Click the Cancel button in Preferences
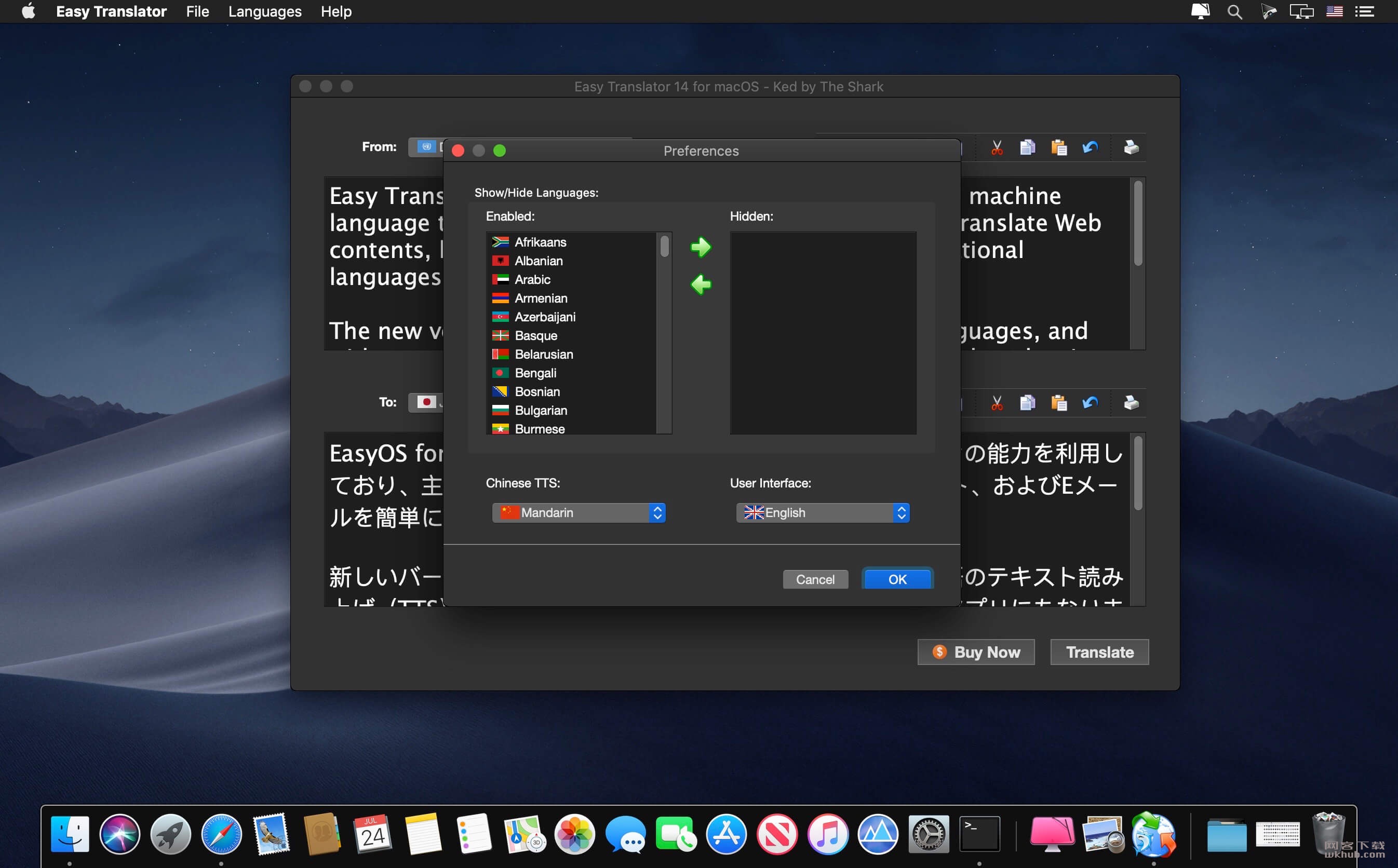The width and height of the screenshot is (1398, 868). pyautogui.click(x=815, y=579)
